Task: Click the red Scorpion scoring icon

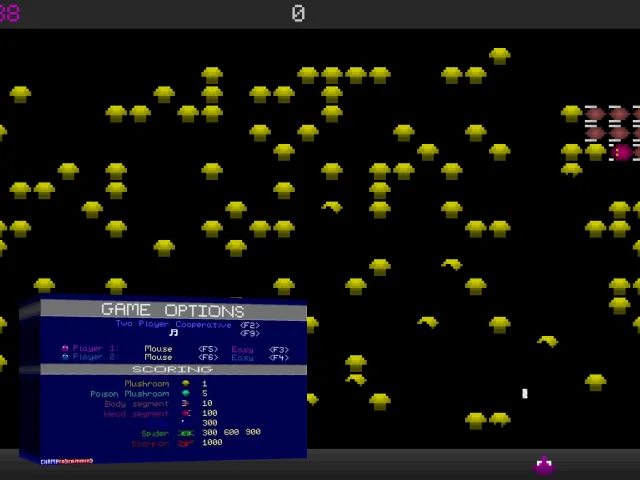Action: coord(185,443)
